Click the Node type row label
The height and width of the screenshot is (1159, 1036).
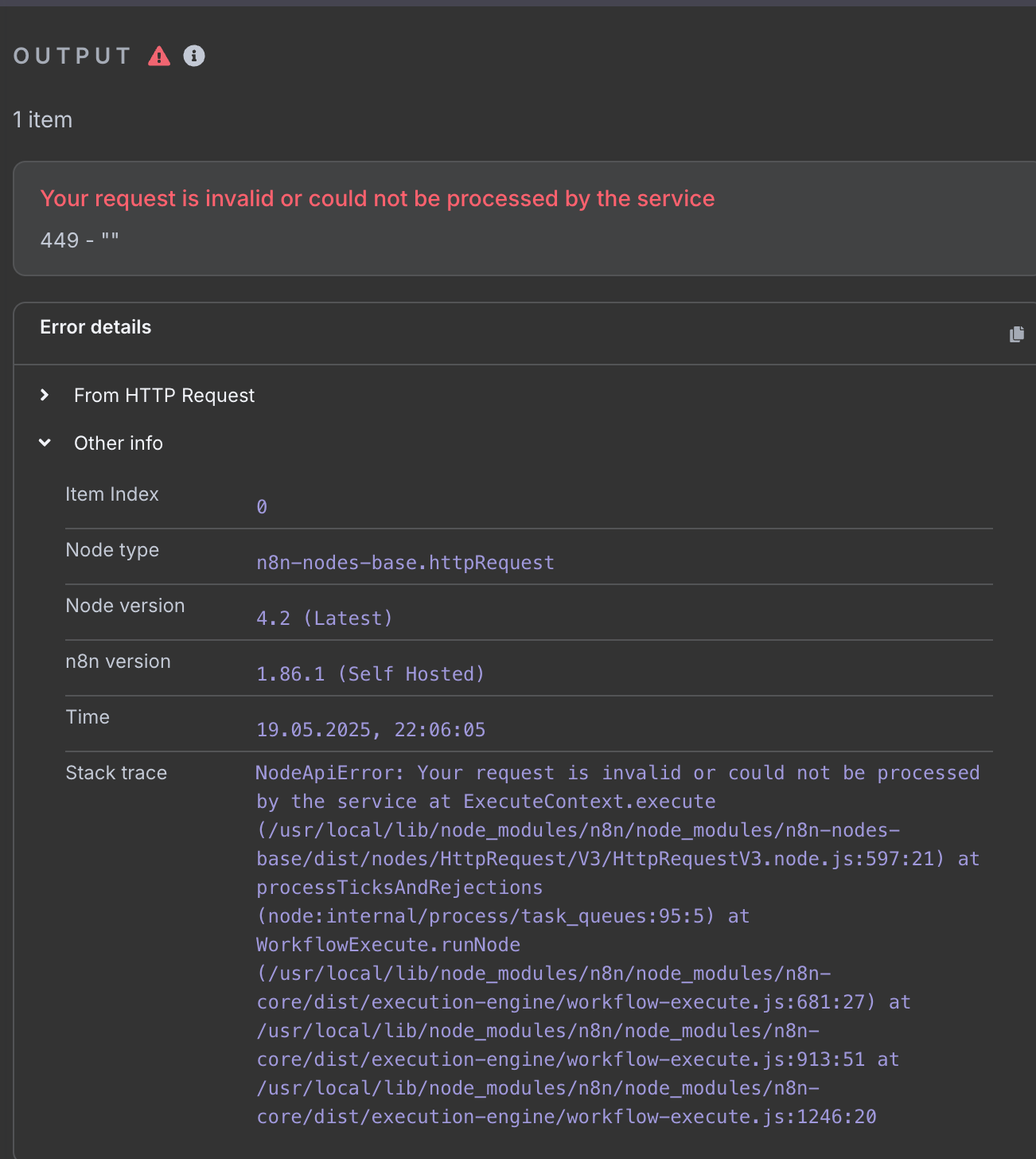coord(112,550)
